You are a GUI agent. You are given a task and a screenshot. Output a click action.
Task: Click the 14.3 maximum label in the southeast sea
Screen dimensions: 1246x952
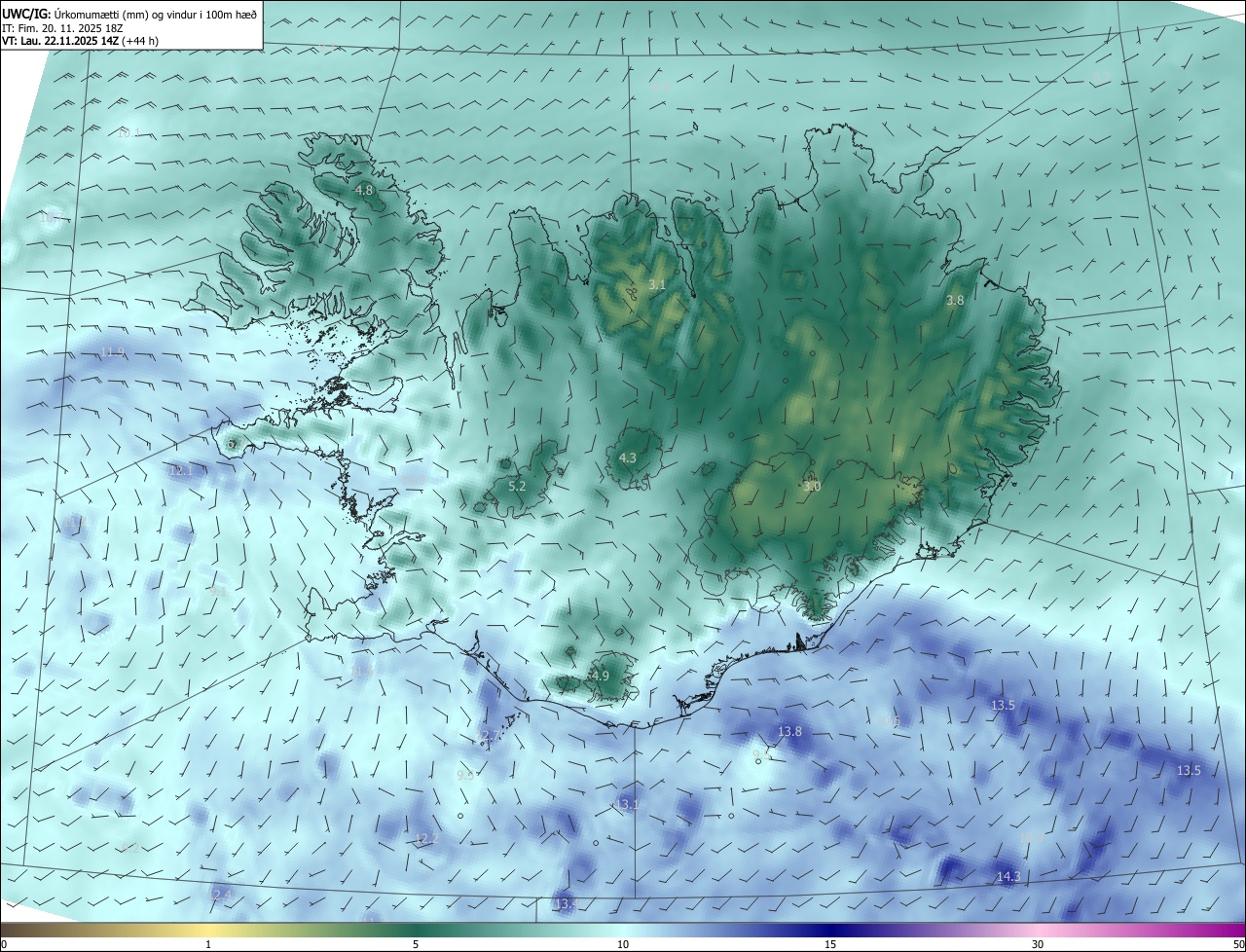point(1008,877)
